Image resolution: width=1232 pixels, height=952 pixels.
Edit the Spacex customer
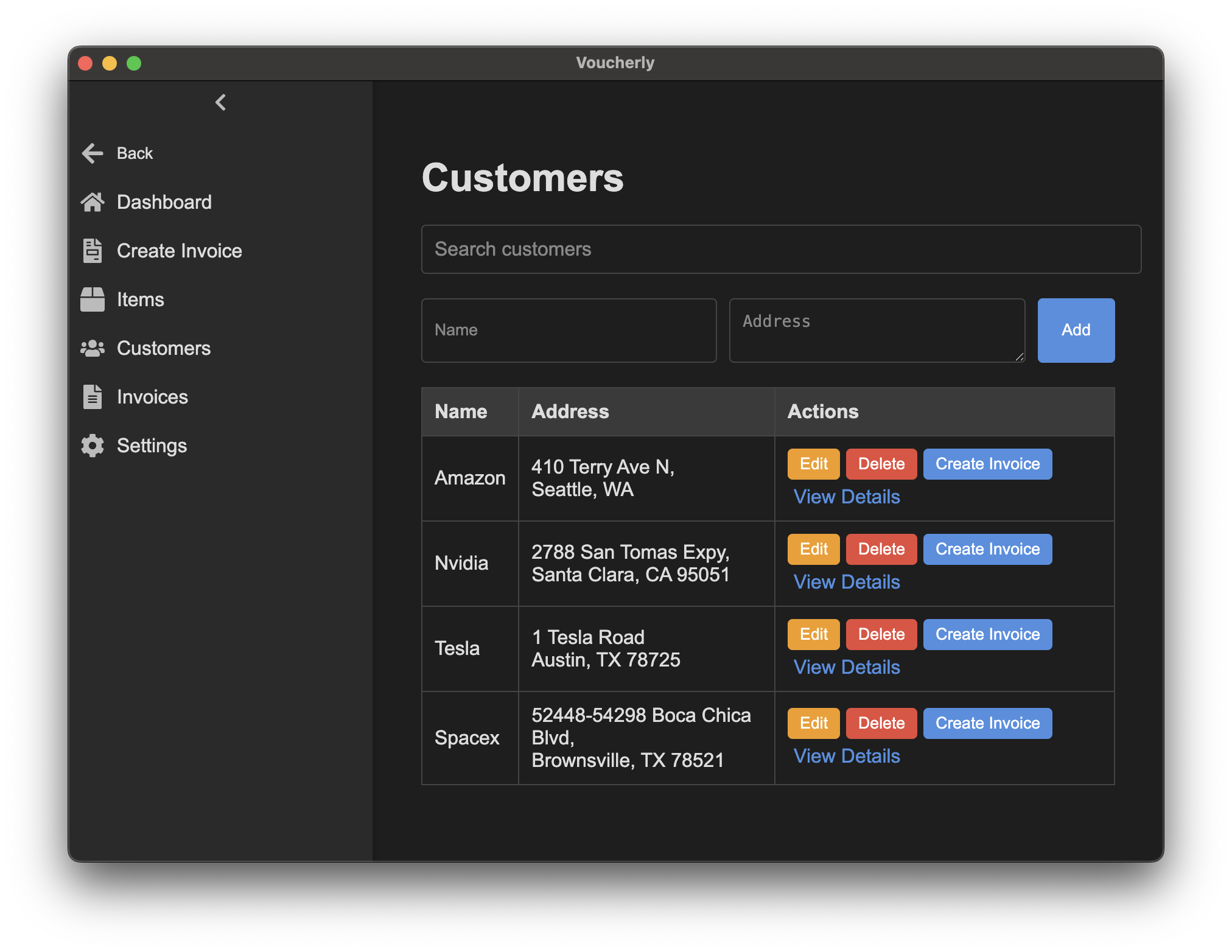pyautogui.click(x=814, y=724)
